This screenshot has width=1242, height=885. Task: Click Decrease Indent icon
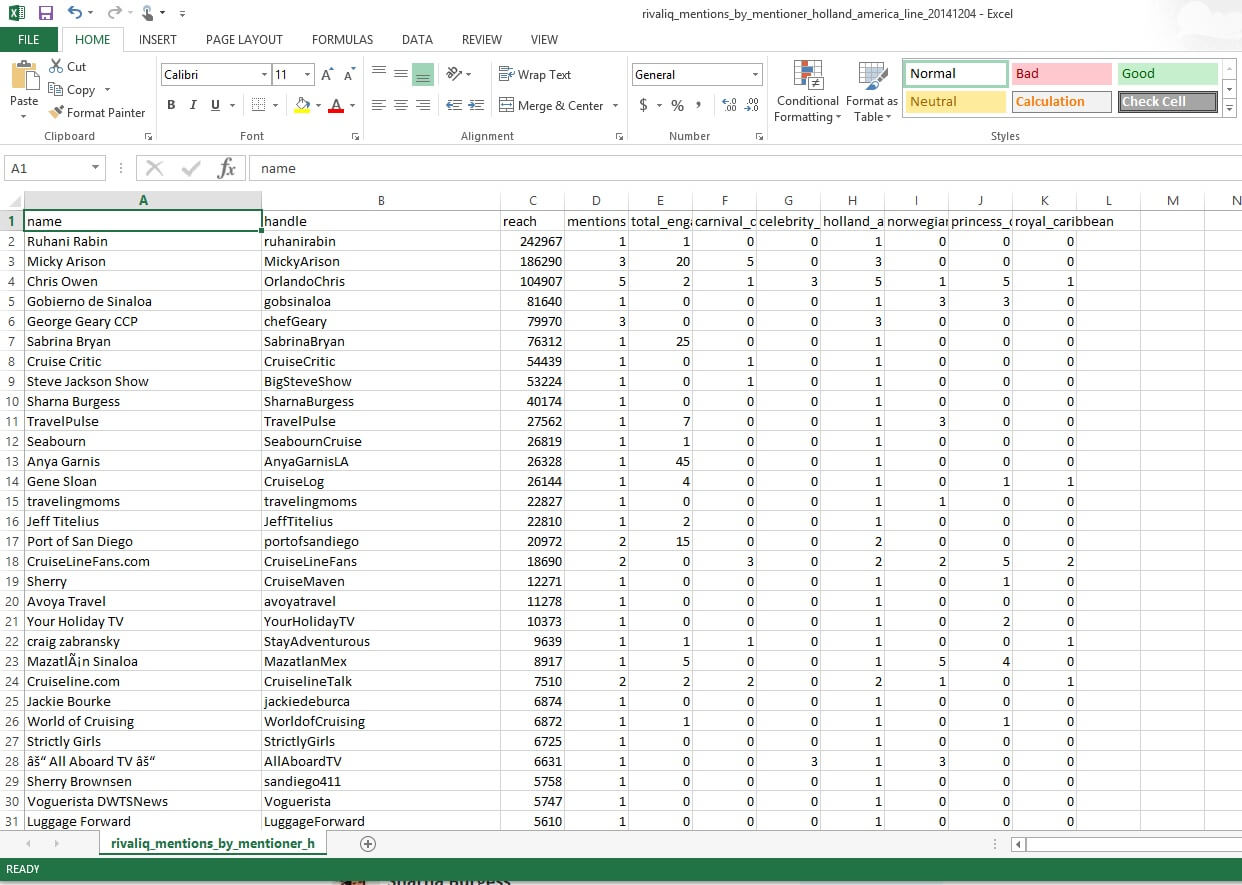453,105
